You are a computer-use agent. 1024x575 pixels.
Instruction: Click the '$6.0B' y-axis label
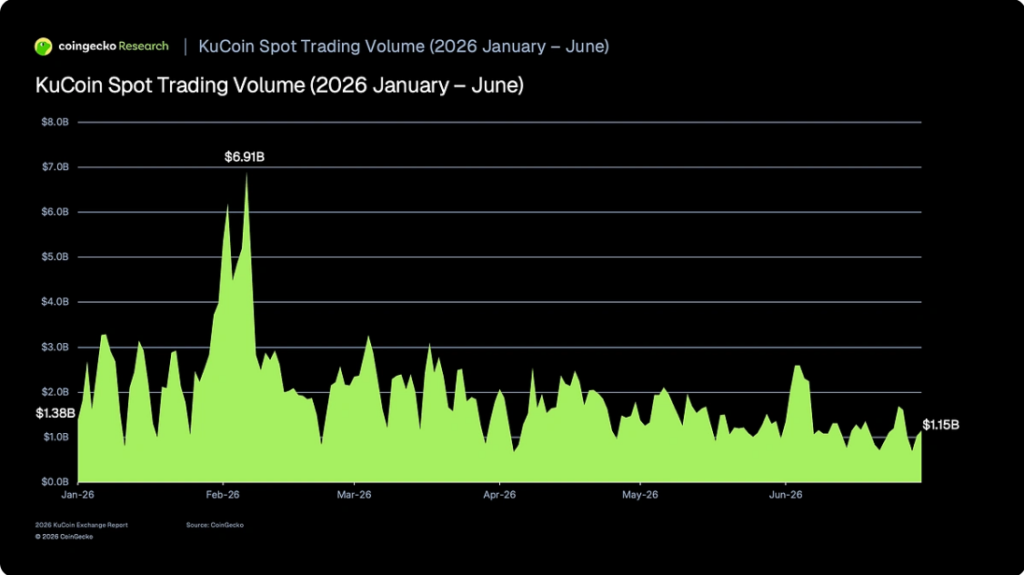pos(55,212)
